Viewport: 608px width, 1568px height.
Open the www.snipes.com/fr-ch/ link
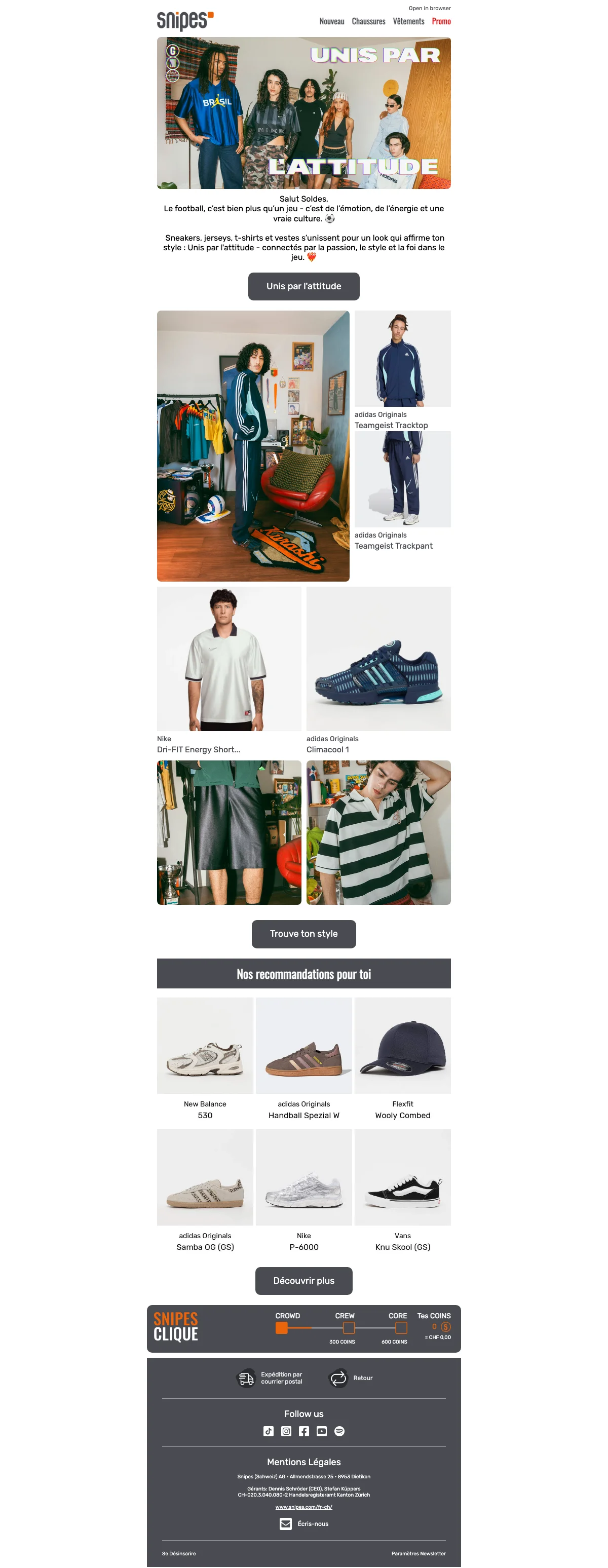tap(303, 1507)
